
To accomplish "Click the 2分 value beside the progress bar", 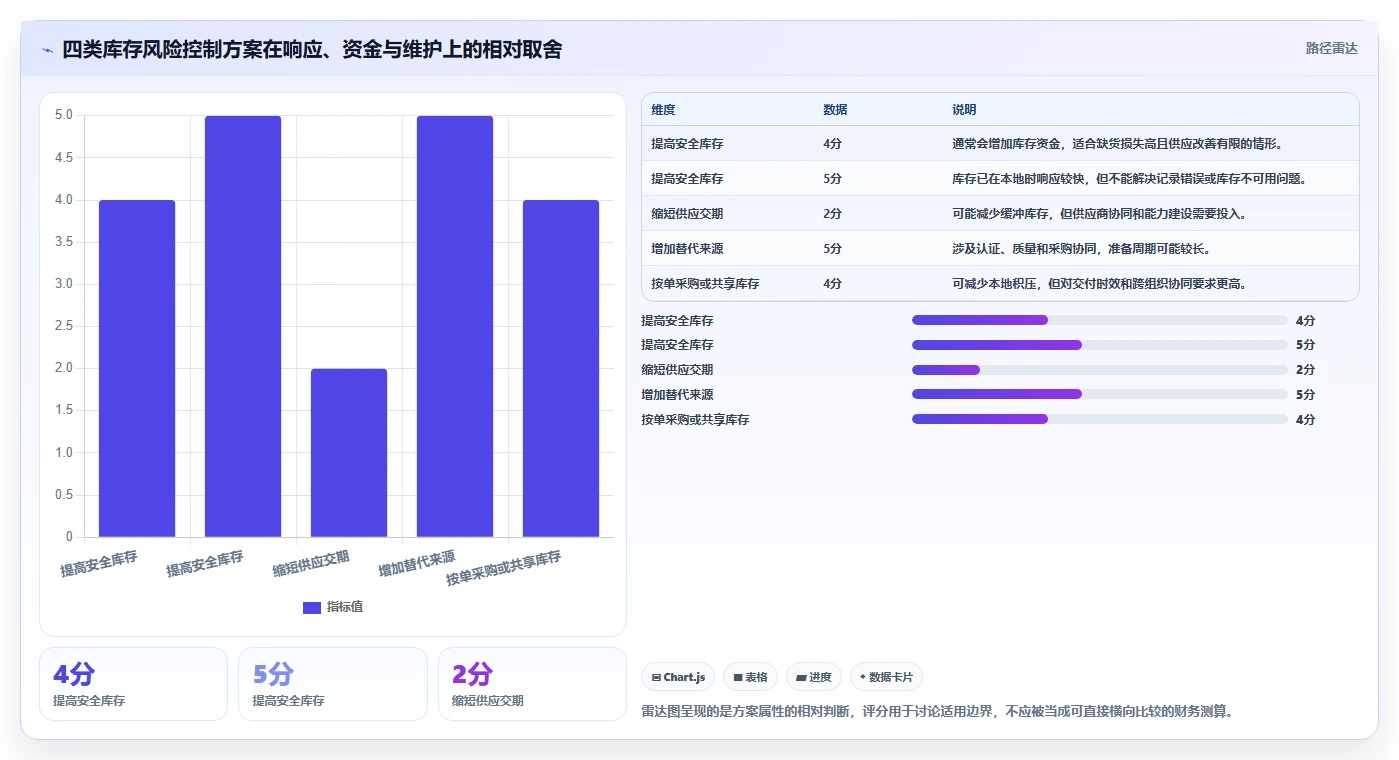I will (x=1305, y=370).
